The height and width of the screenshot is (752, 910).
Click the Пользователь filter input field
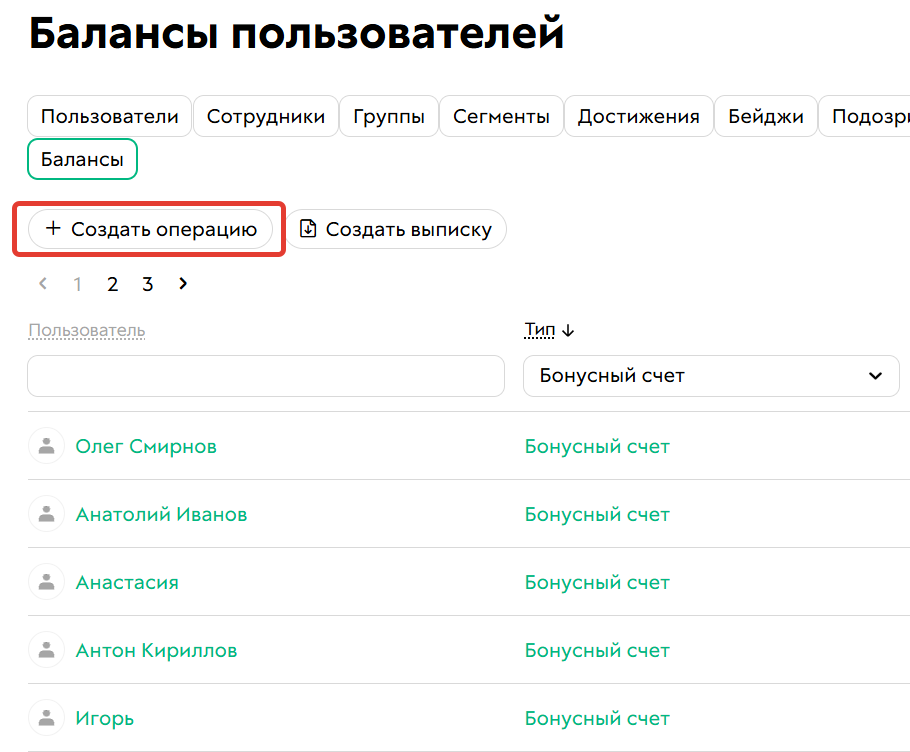pos(265,375)
